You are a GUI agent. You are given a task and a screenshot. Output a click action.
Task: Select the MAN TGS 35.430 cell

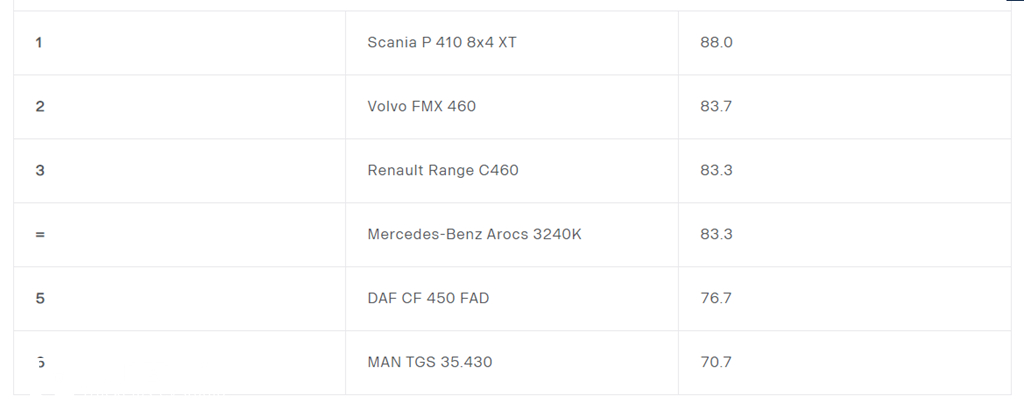[x=430, y=362]
